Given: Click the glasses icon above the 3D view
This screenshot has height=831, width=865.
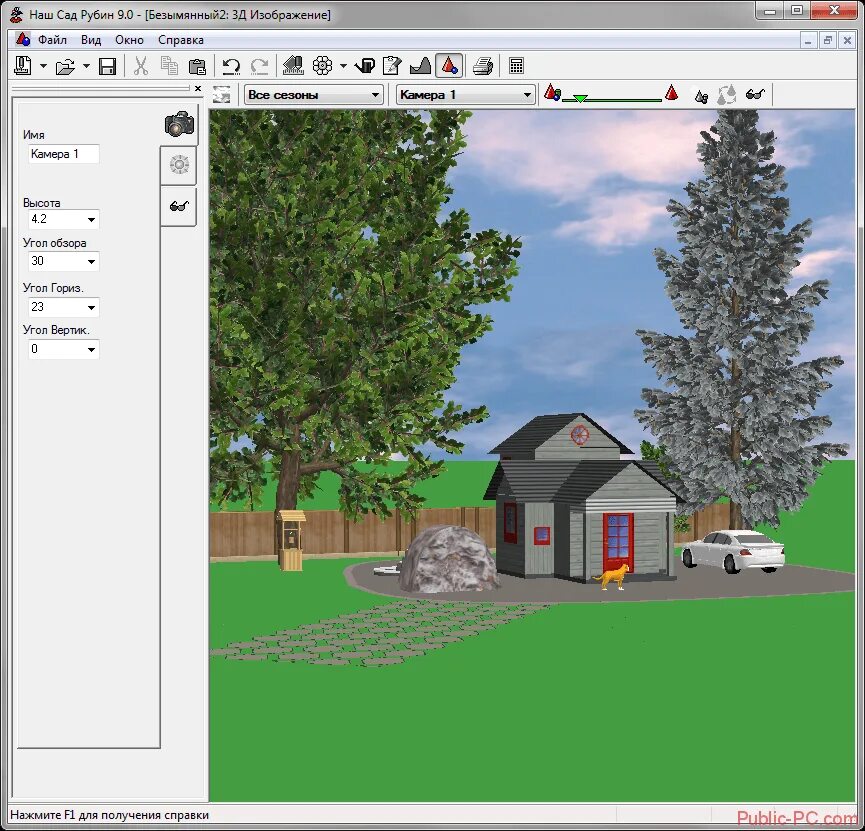Looking at the screenshot, I should click(755, 94).
